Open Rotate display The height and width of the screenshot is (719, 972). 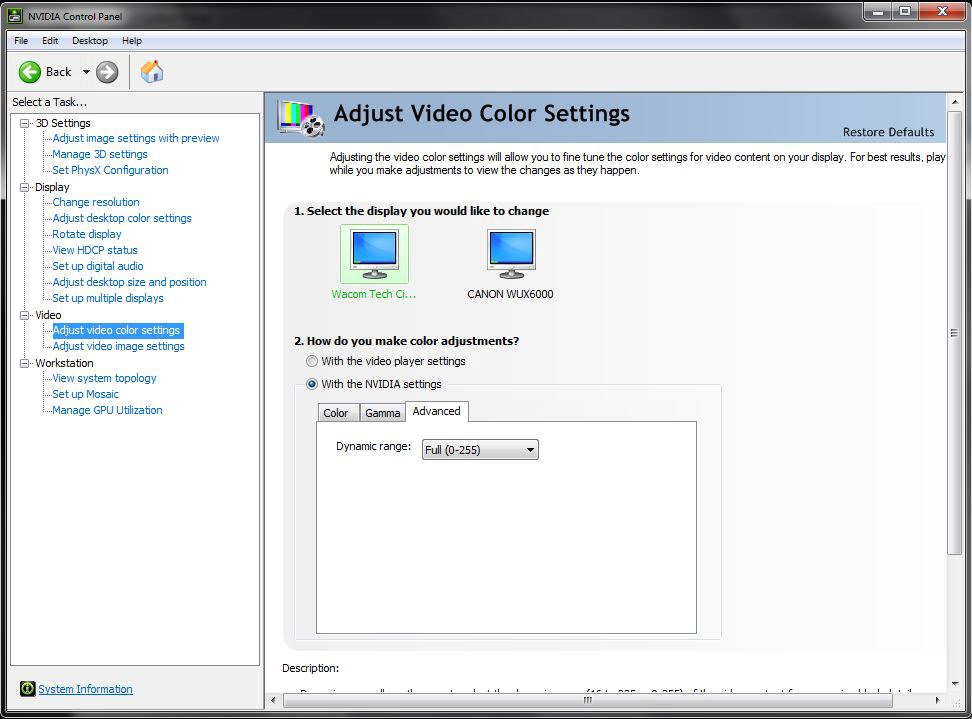tap(87, 234)
